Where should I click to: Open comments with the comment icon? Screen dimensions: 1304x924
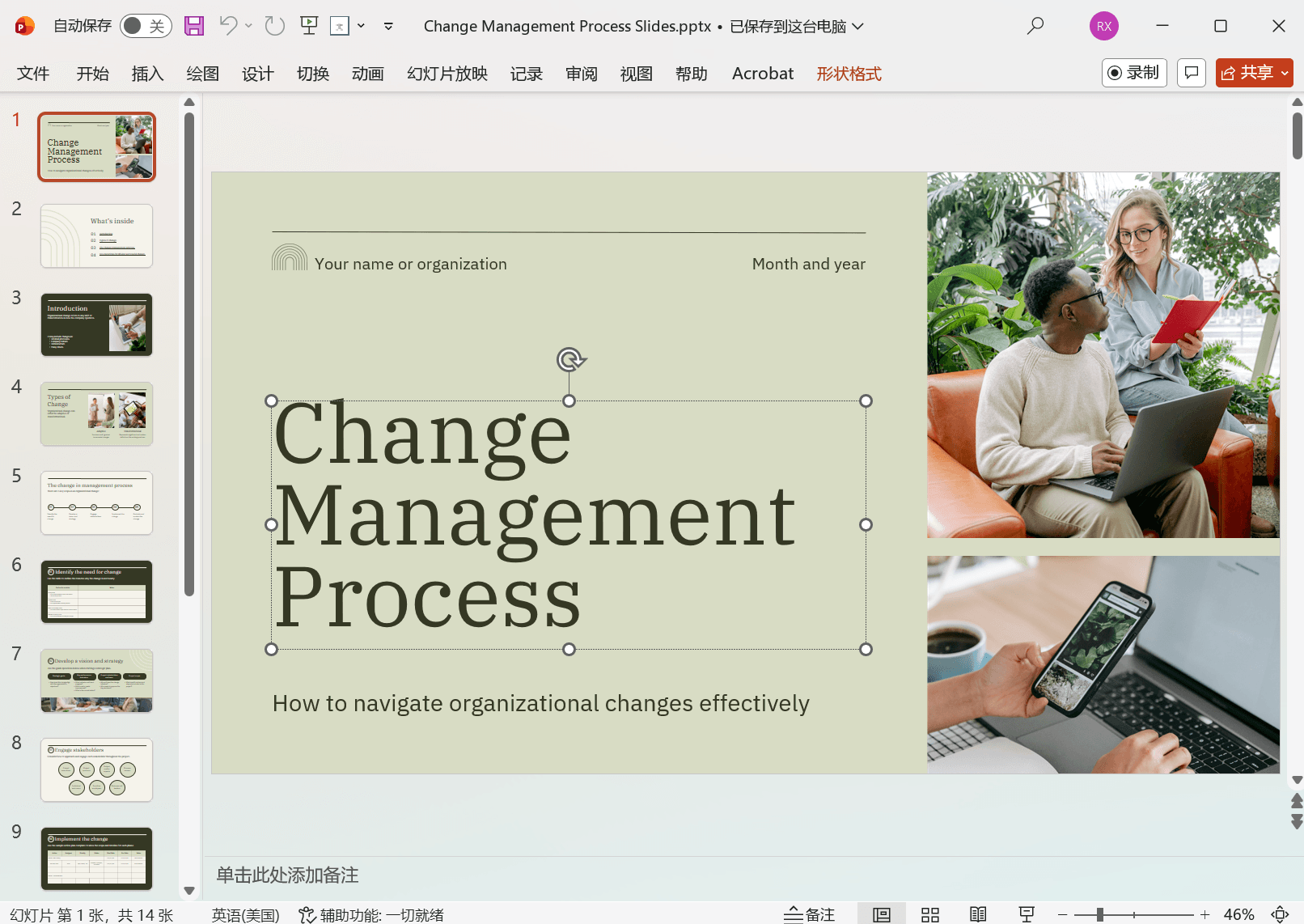tap(1191, 73)
